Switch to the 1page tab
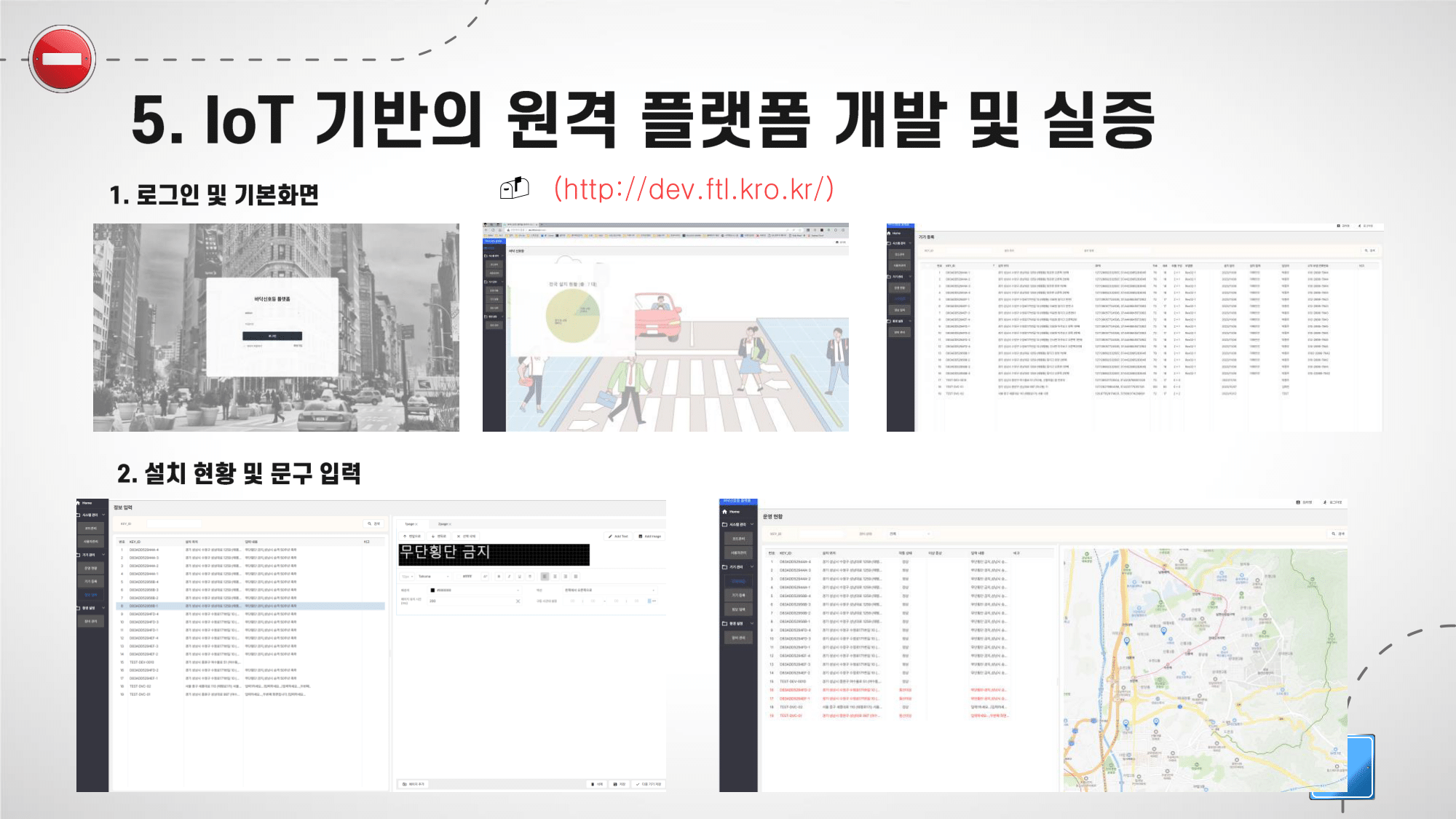The image size is (1456, 819). 411,524
